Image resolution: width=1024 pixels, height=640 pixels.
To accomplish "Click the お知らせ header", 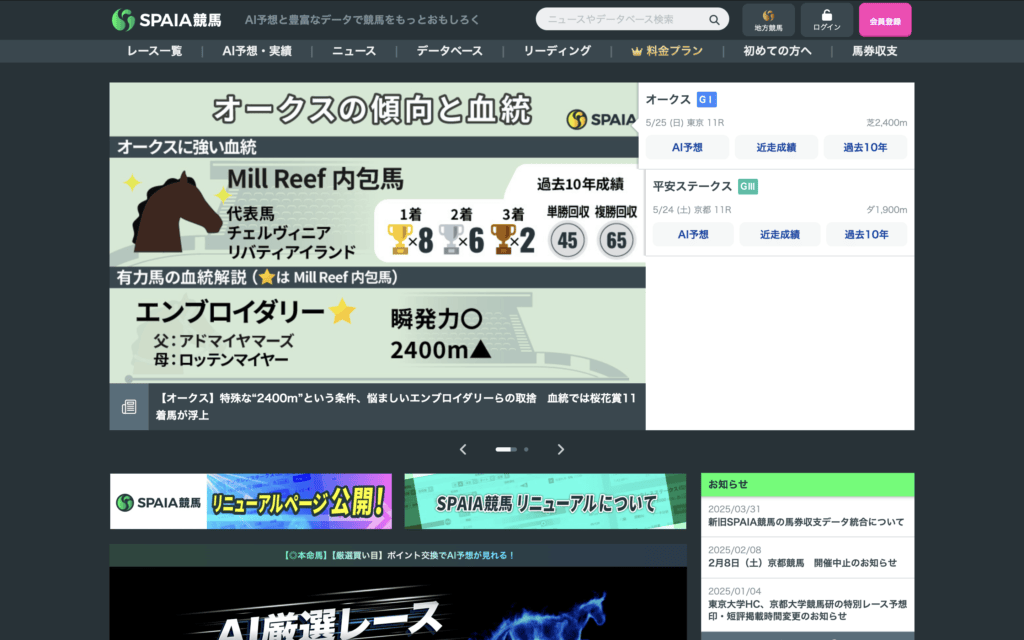I will pos(808,485).
